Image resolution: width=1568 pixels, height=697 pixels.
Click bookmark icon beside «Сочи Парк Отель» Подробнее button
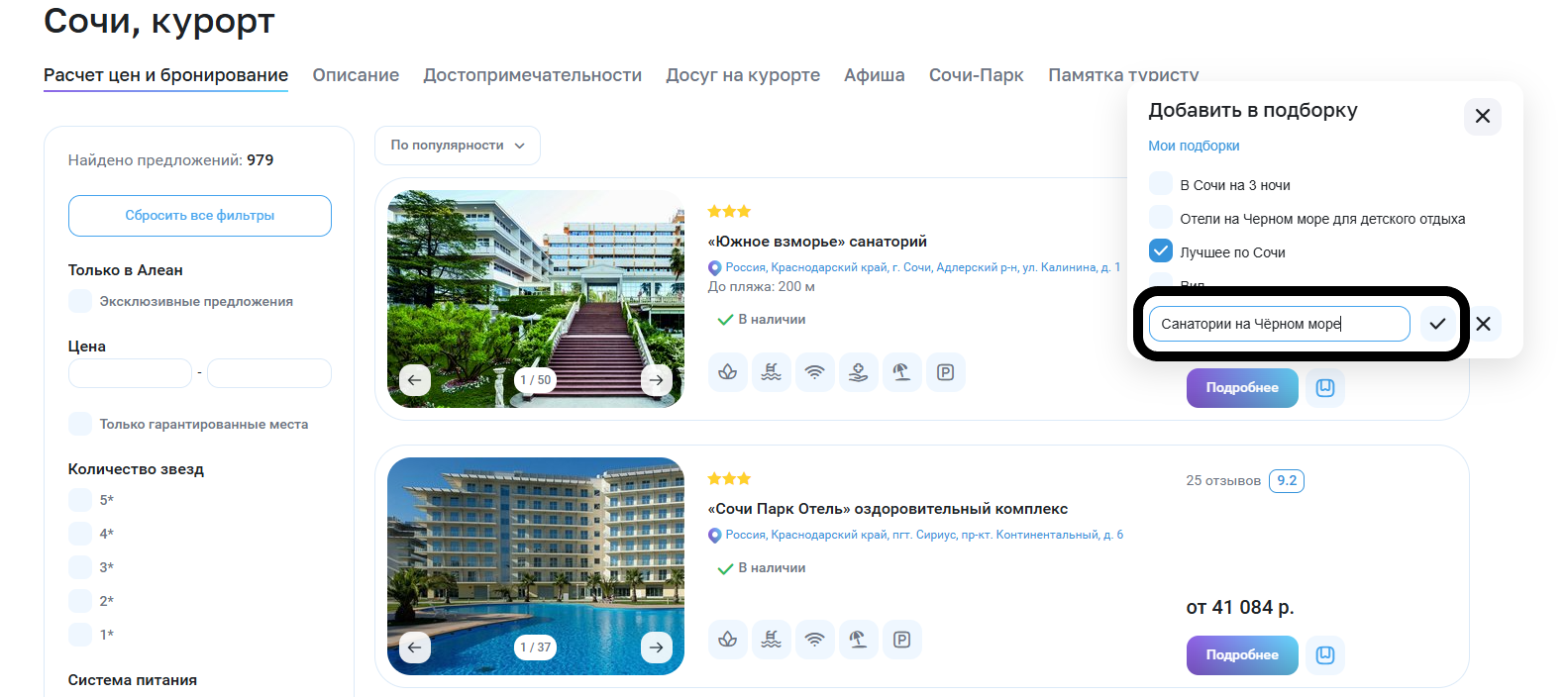pos(1325,655)
